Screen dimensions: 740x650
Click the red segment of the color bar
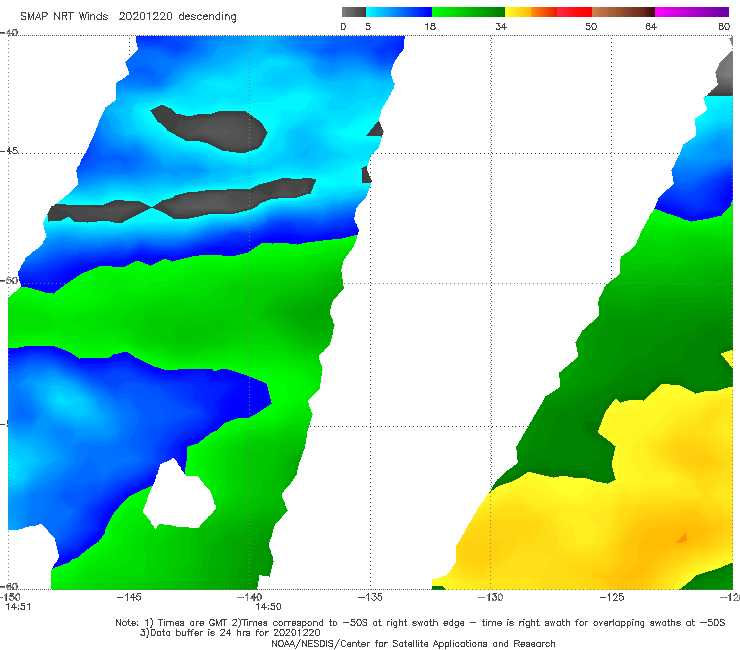575,12
